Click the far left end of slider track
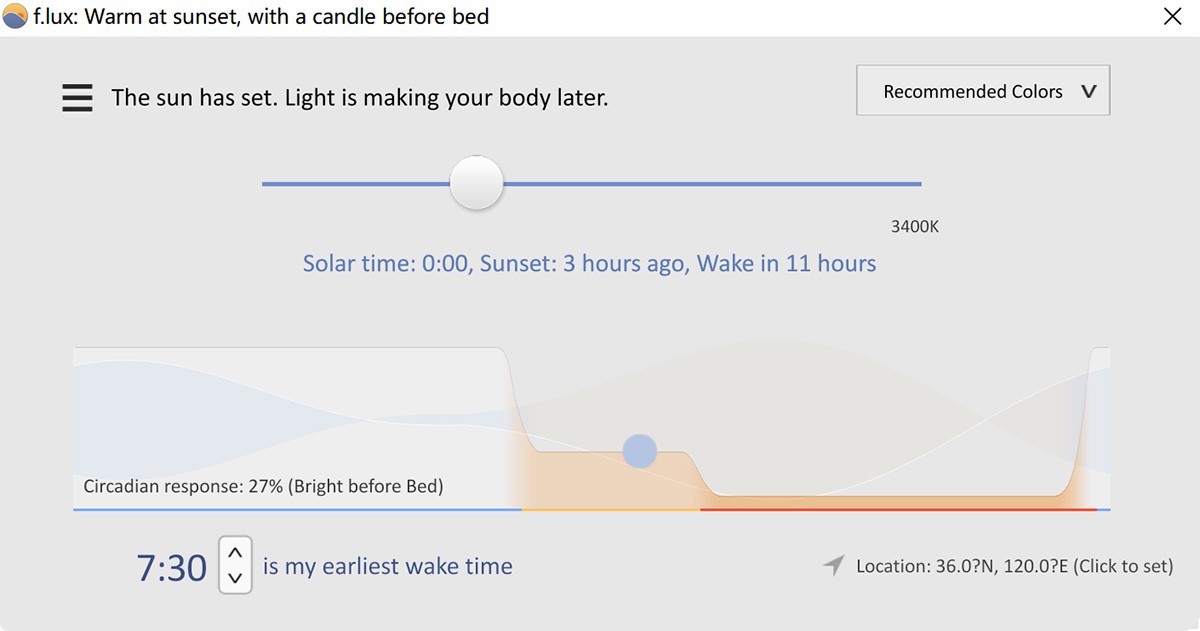1200x631 pixels. 267,184
